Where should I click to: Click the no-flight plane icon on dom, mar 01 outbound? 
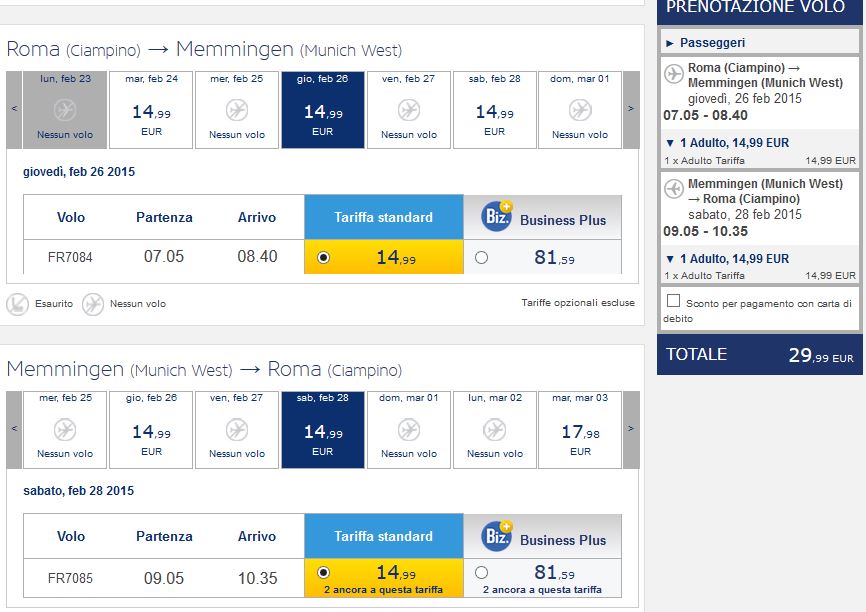tap(580, 110)
